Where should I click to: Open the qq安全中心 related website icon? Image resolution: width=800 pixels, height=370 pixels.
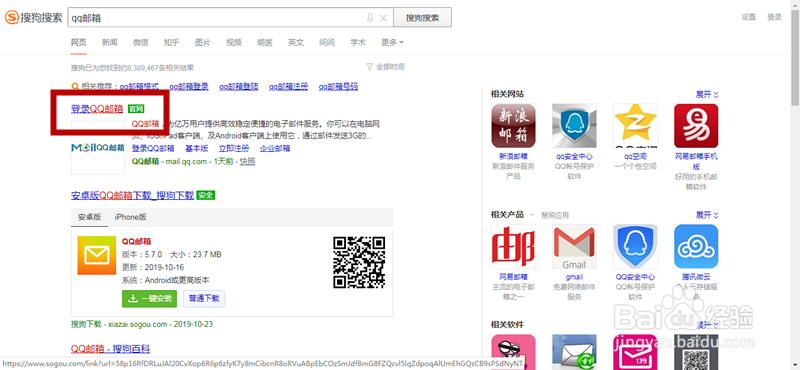574,126
